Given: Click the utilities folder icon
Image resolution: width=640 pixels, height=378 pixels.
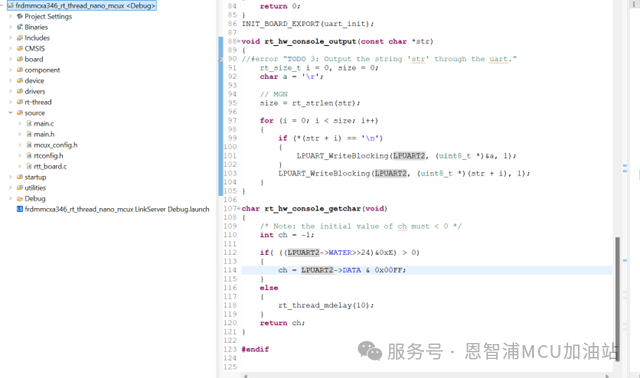Looking at the screenshot, I should [x=20, y=188].
